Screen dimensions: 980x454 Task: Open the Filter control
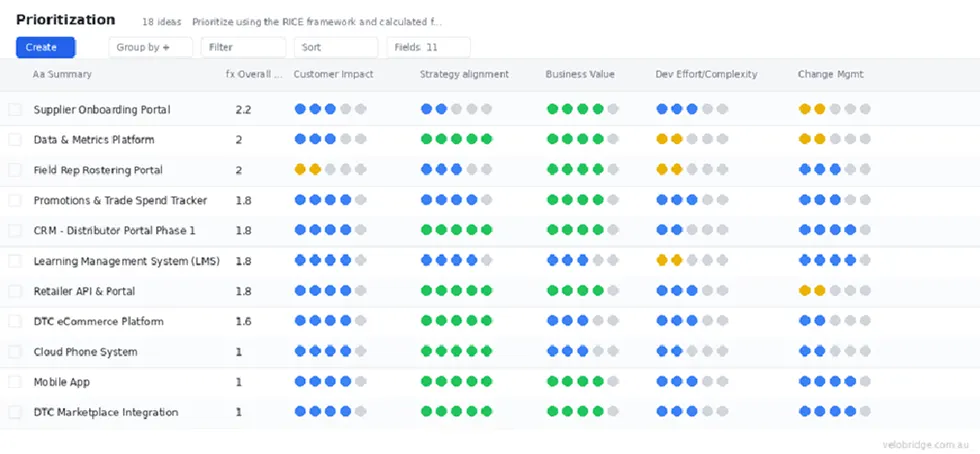click(243, 48)
